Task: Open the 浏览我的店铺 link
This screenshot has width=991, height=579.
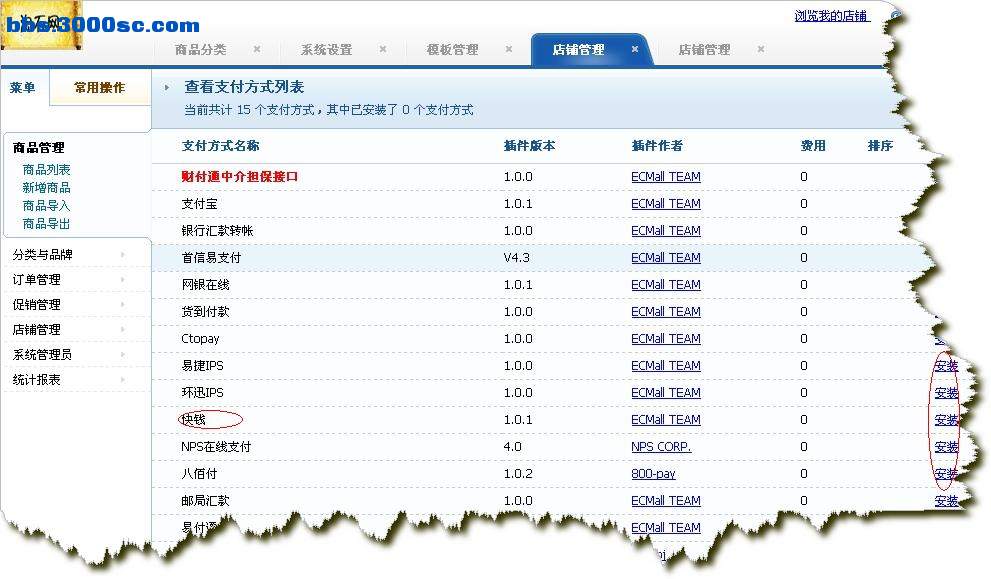Action: coord(832,16)
